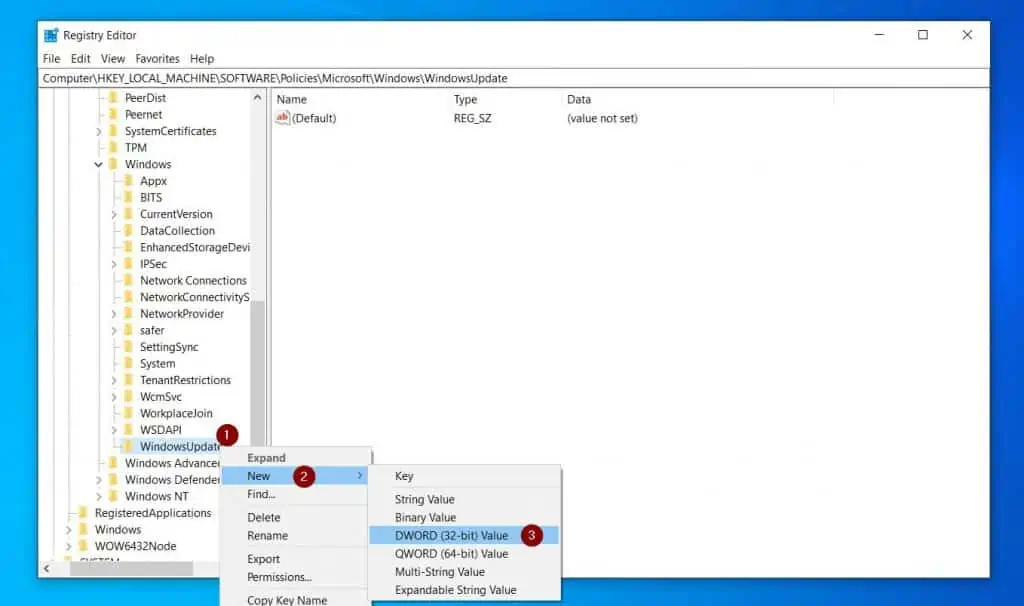Expand the WOW6432Node node

point(69,546)
